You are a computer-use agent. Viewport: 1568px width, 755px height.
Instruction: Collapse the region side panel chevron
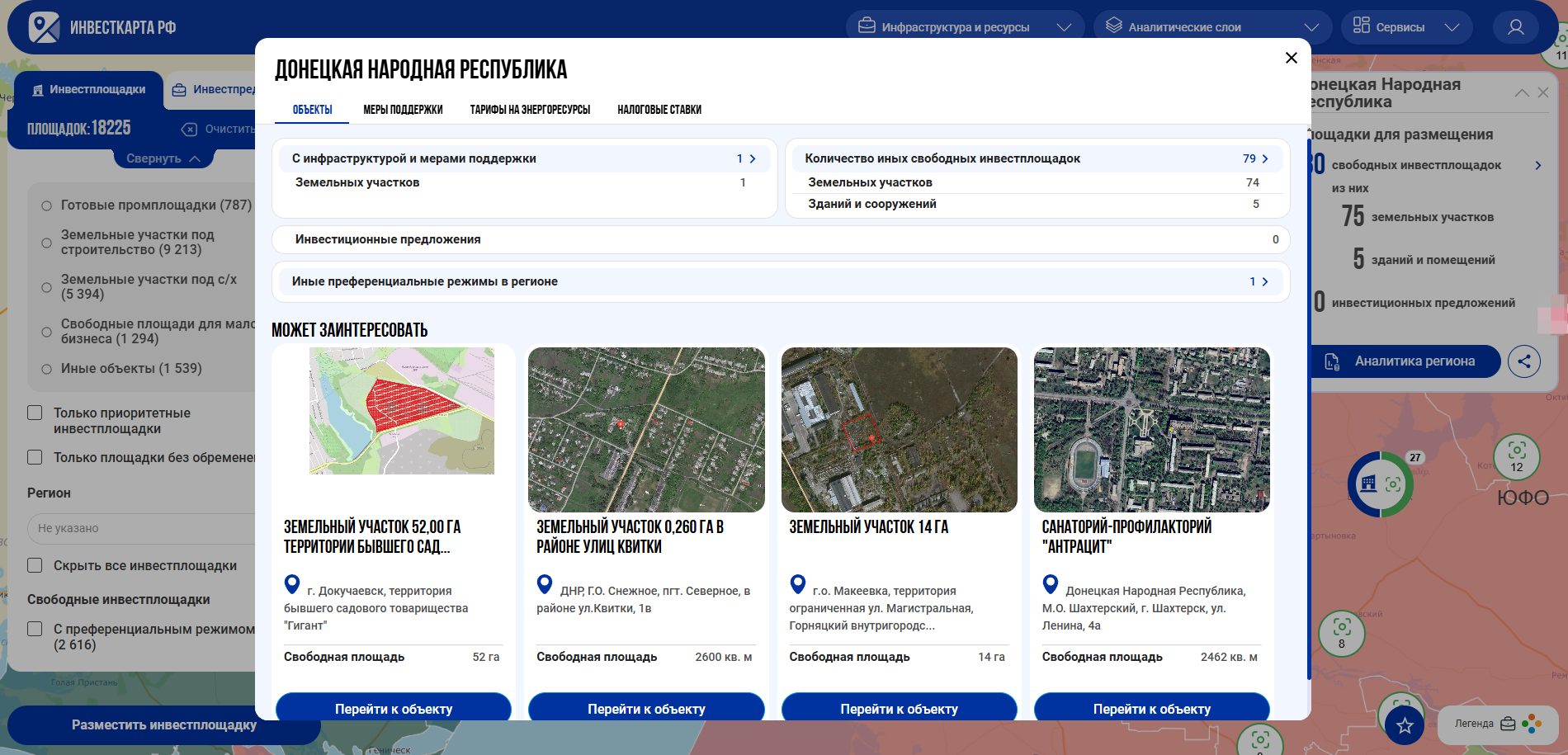coord(1522,92)
